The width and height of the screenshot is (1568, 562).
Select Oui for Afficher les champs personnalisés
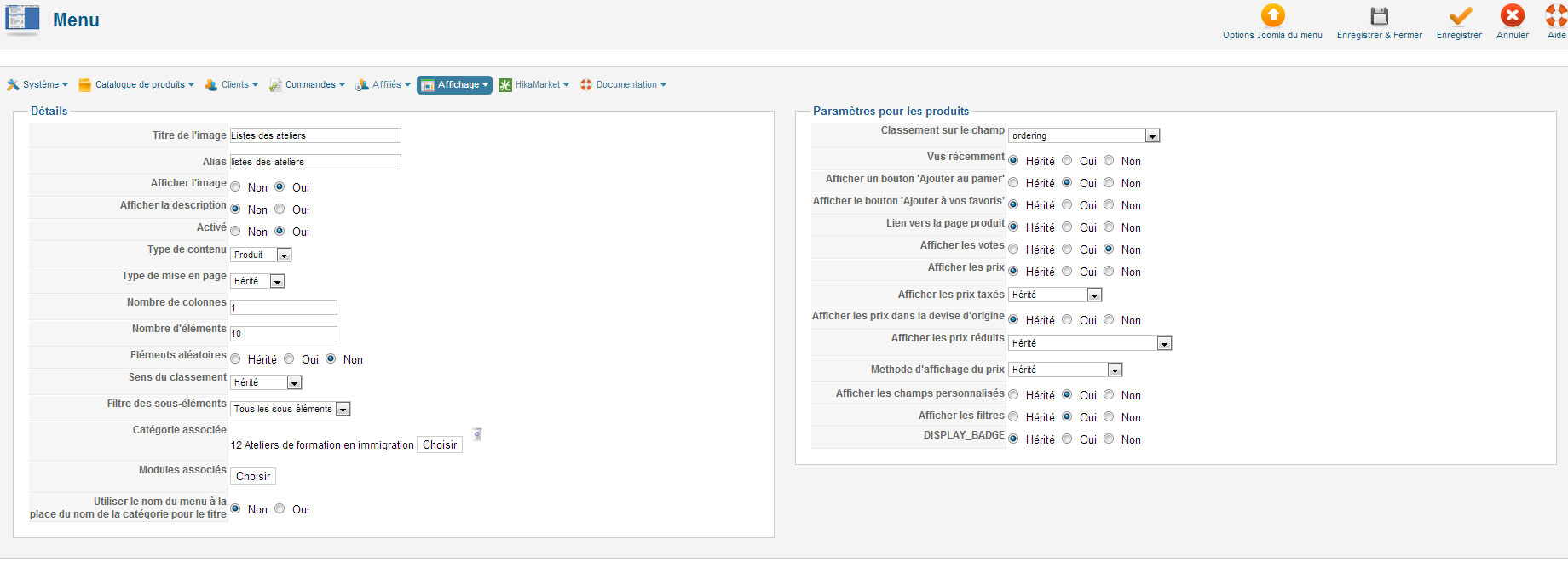[1067, 394]
